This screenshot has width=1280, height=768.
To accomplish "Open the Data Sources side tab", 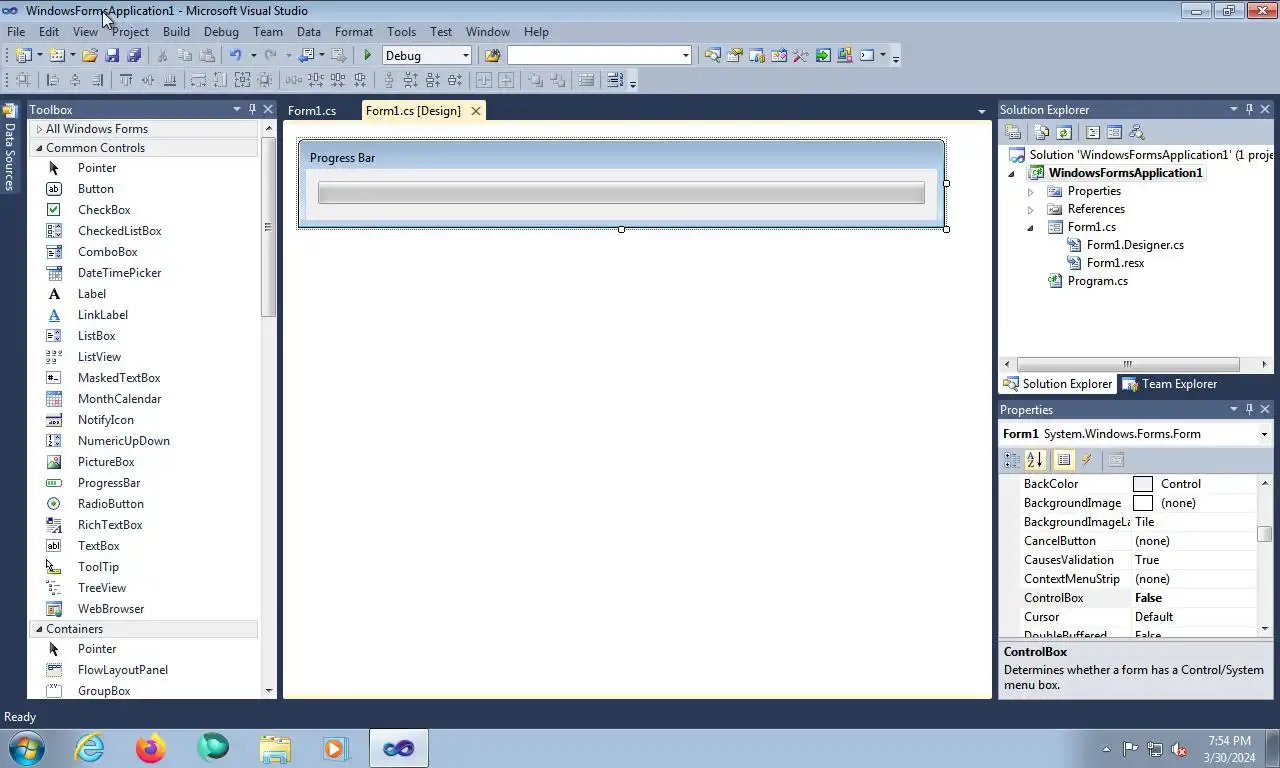I will (x=10, y=148).
